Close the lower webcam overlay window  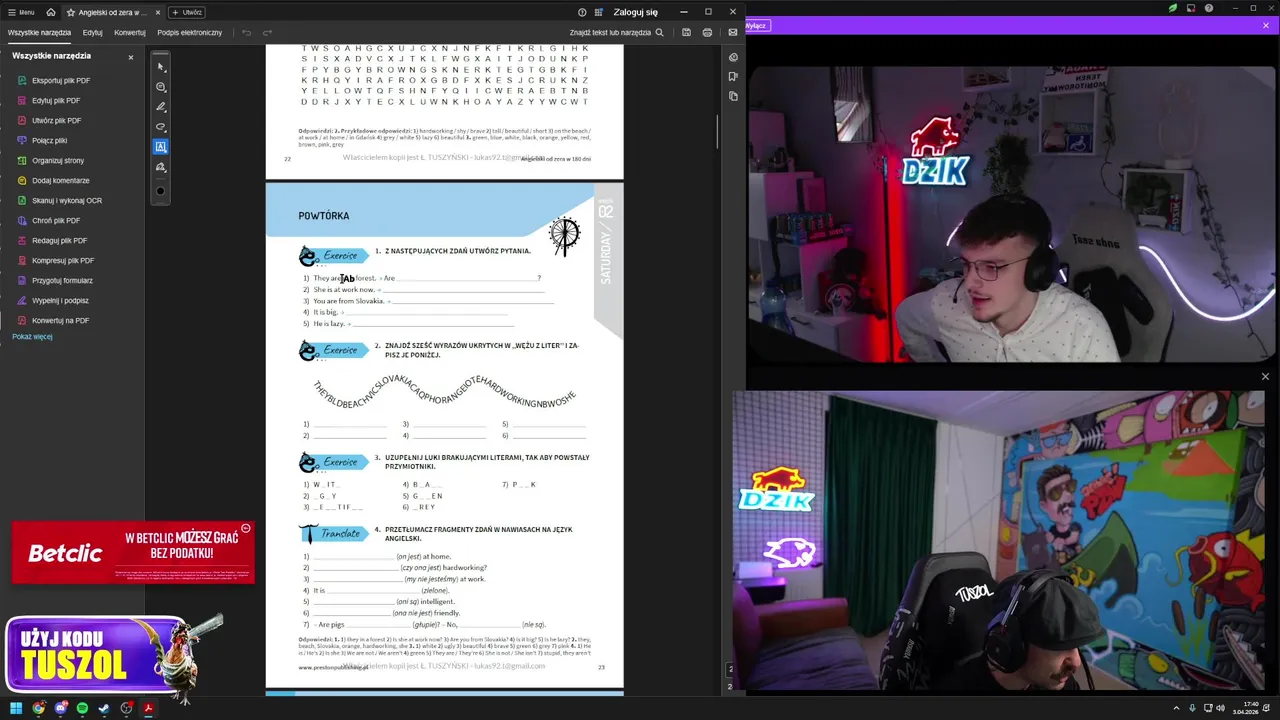pyautogui.click(x=1265, y=377)
